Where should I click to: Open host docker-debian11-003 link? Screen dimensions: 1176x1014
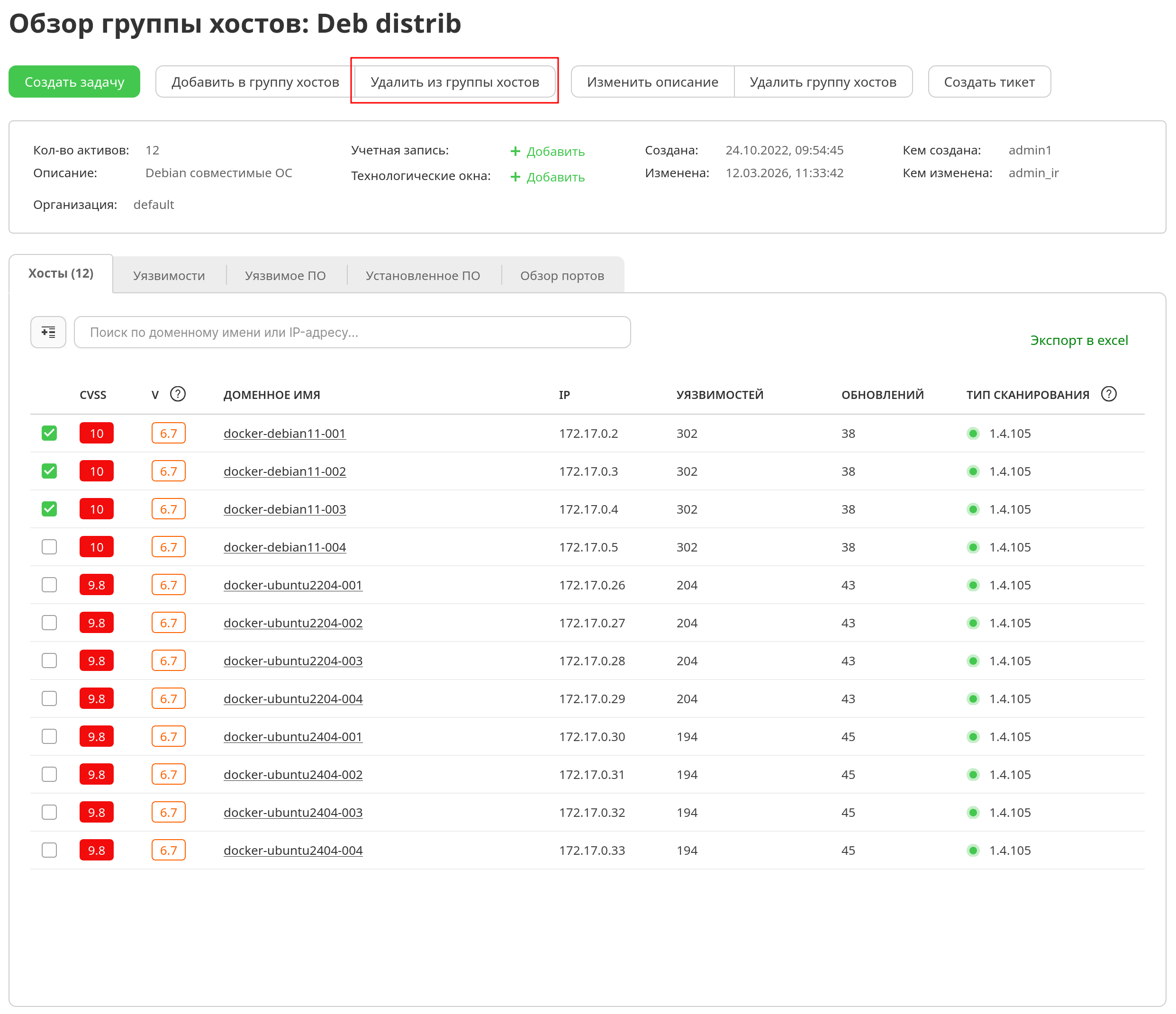coord(284,509)
